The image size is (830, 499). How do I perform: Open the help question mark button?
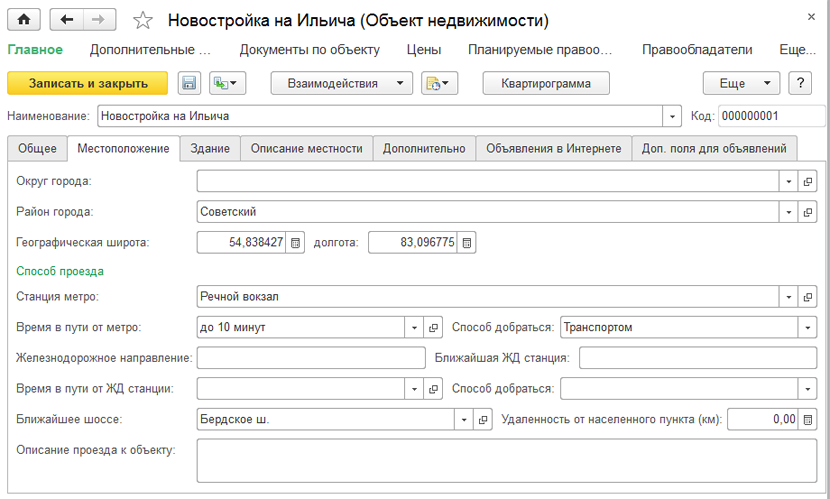(799, 84)
